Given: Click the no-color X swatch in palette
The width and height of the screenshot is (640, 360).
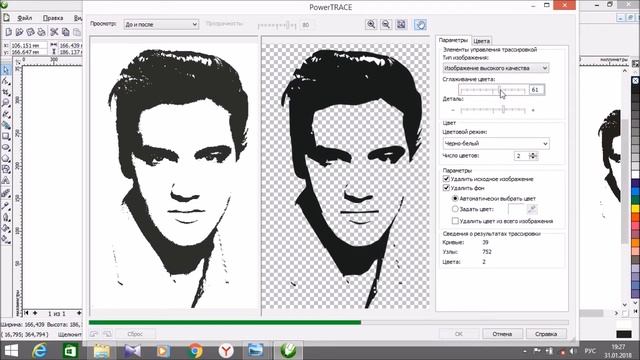Looking at the screenshot, I should click(636, 81).
